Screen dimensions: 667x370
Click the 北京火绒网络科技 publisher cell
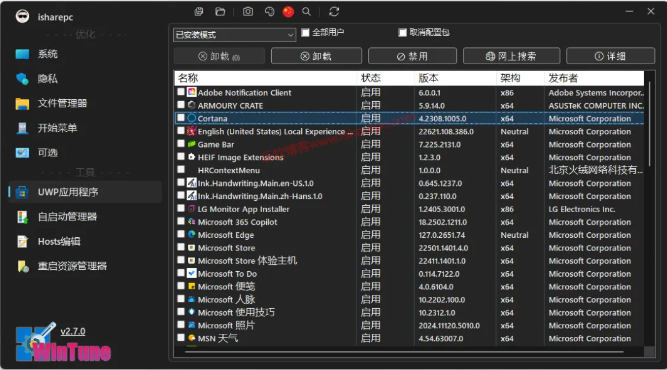596,170
